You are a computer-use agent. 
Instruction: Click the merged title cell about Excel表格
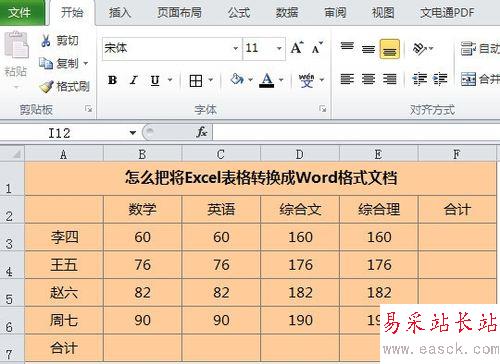(x=261, y=178)
